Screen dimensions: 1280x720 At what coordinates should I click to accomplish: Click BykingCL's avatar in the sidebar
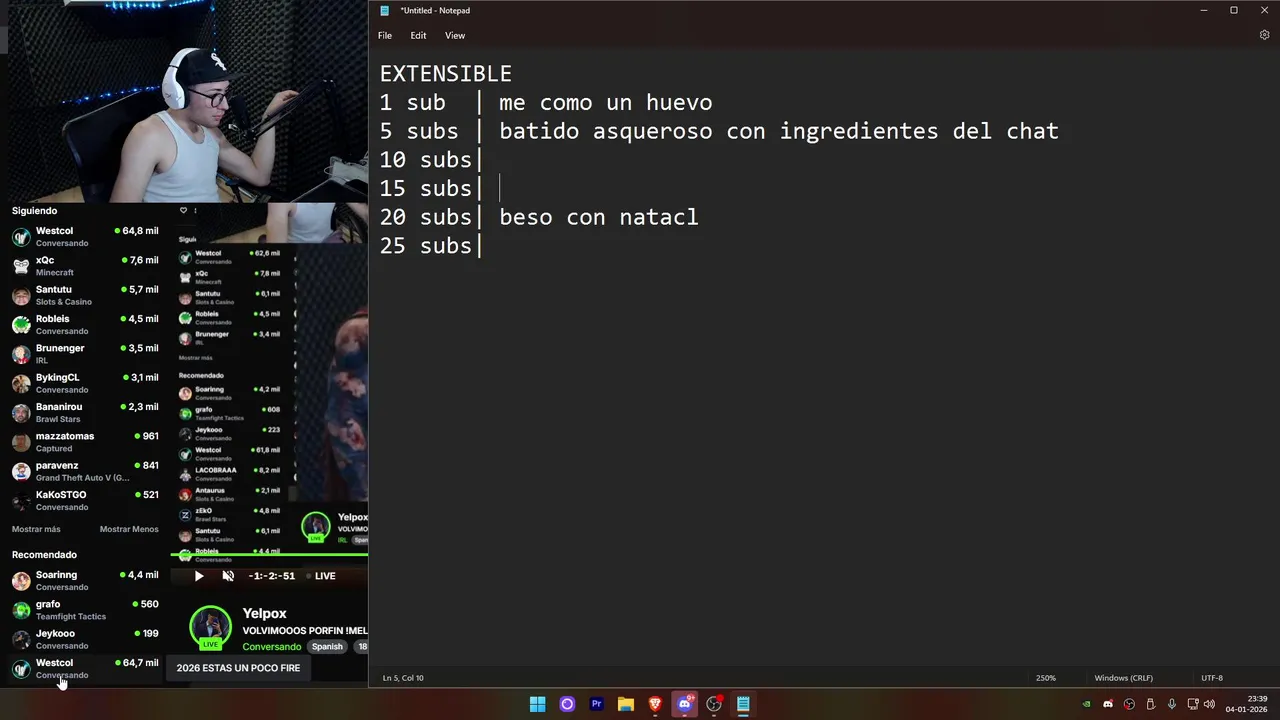(21, 384)
